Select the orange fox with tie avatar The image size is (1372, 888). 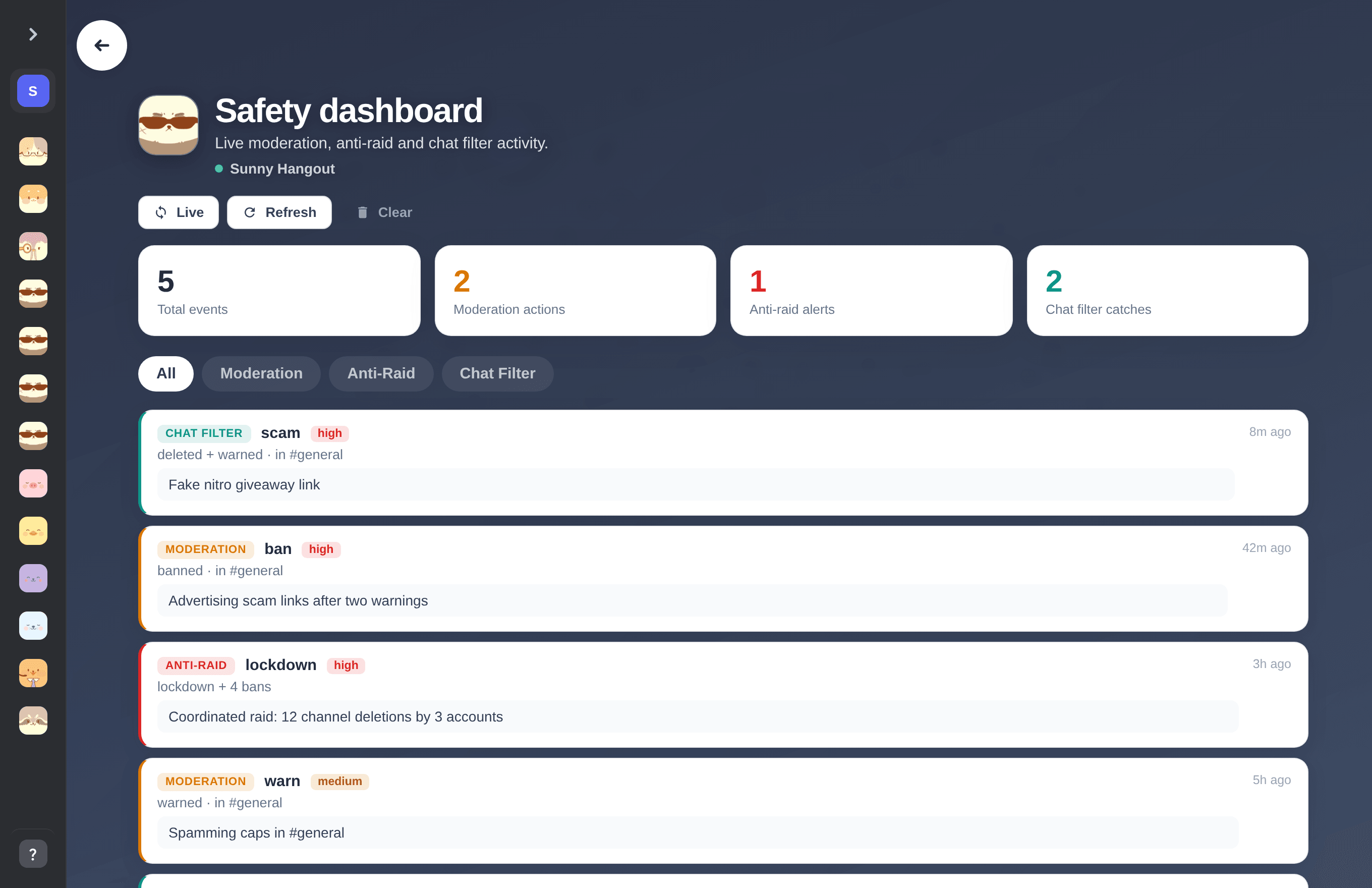pyautogui.click(x=33, y=673)
